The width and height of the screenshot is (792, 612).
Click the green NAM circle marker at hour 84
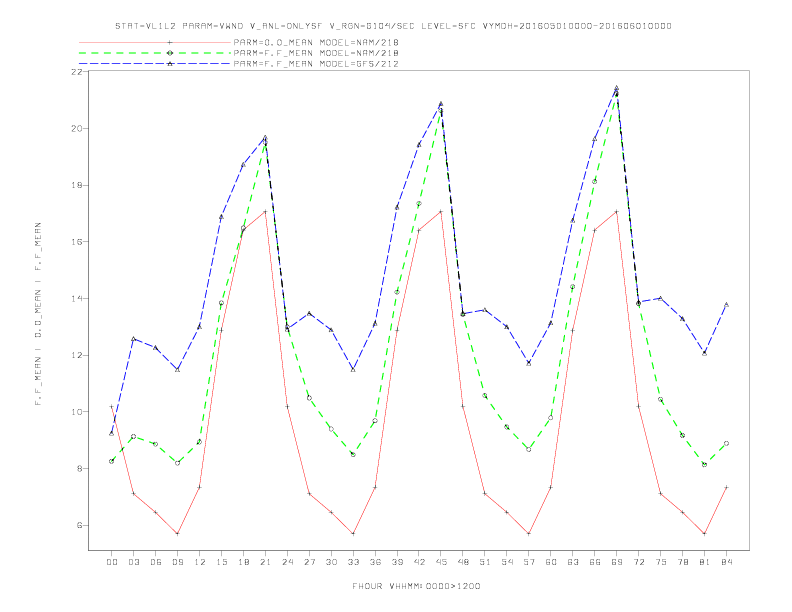tap(726, 443)
